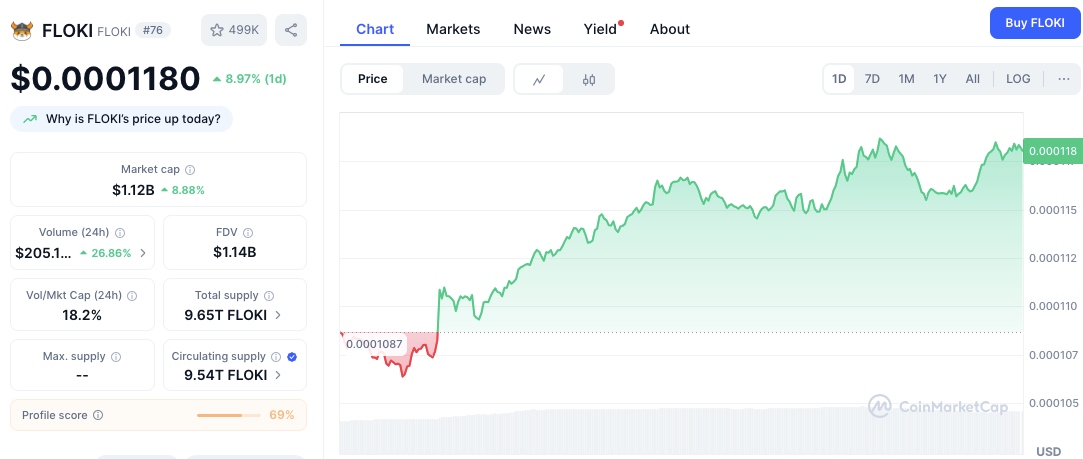
Task: Expand Total supply details chevron
Action: coord(278,315)
